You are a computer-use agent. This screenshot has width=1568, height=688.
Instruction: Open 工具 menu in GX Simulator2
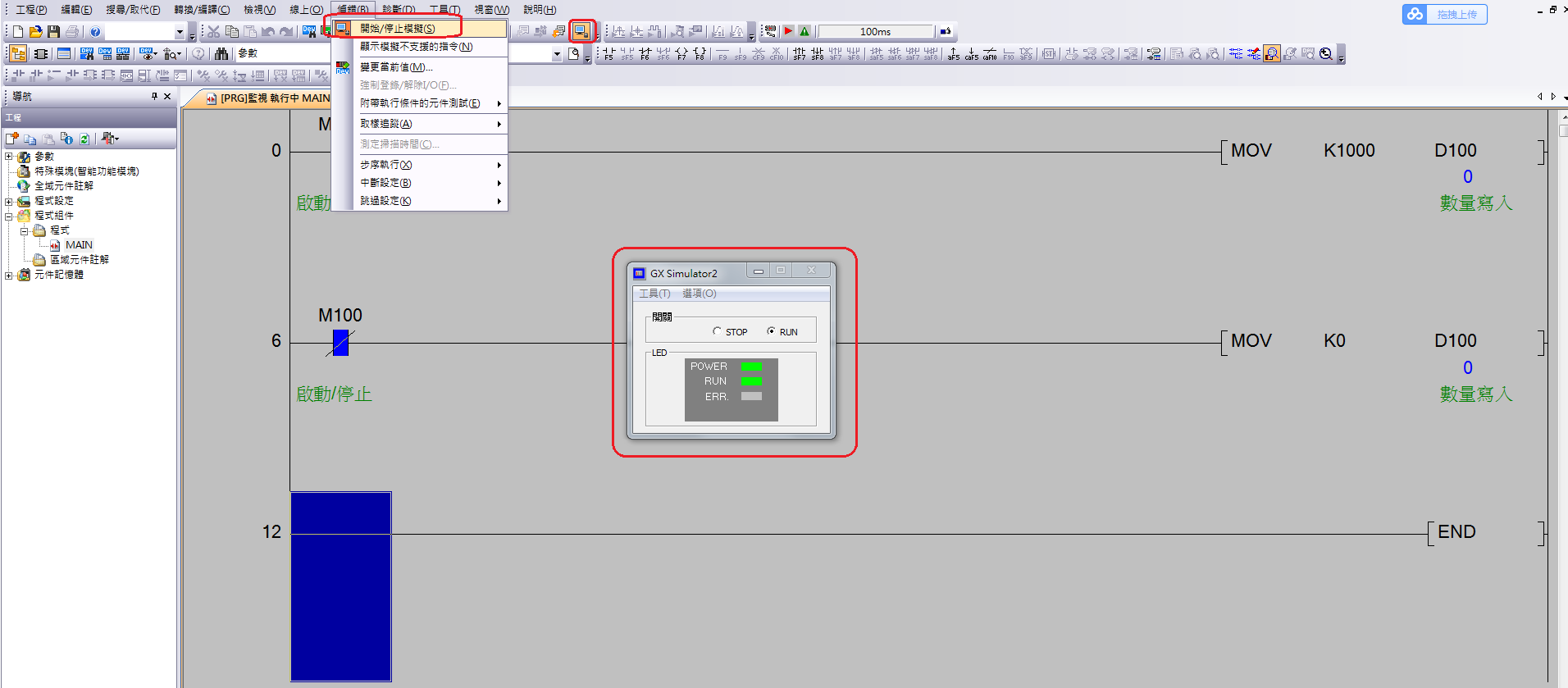click(x=654, y=294)
